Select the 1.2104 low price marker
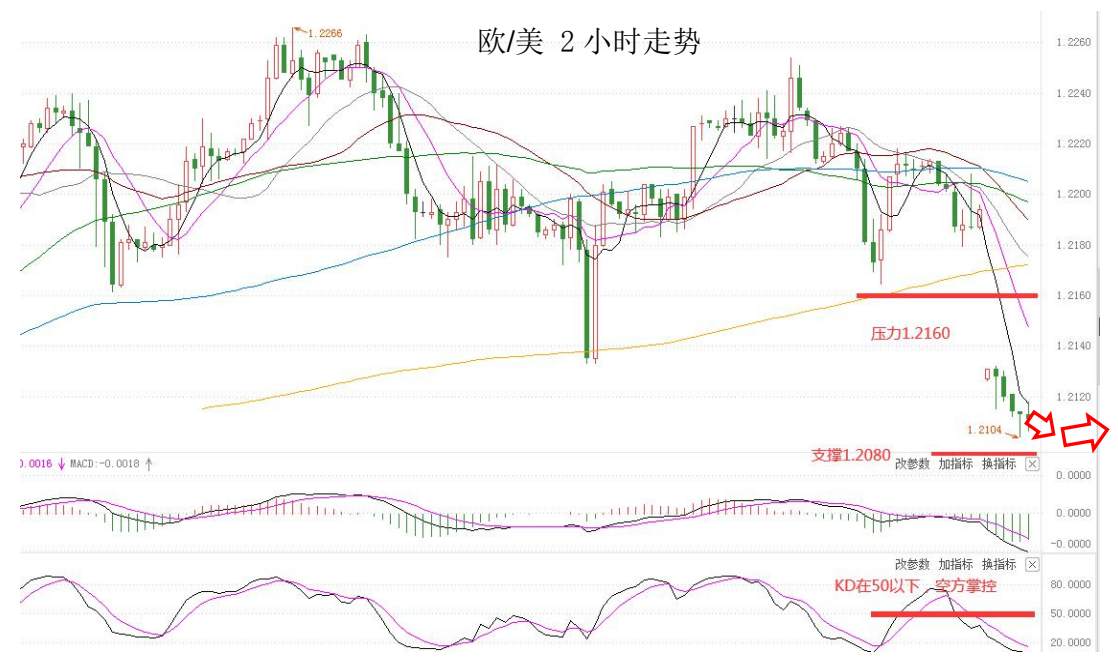The image size is (1118, 663). pos(985,430)
